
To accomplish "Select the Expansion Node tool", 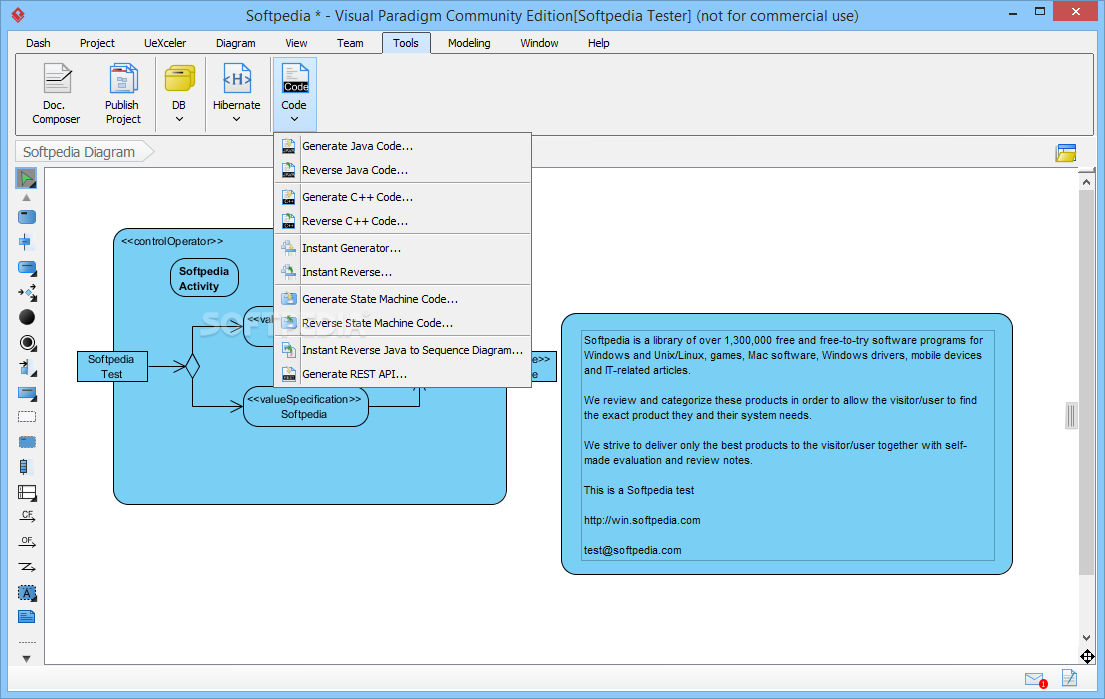I will coord(25,466).
